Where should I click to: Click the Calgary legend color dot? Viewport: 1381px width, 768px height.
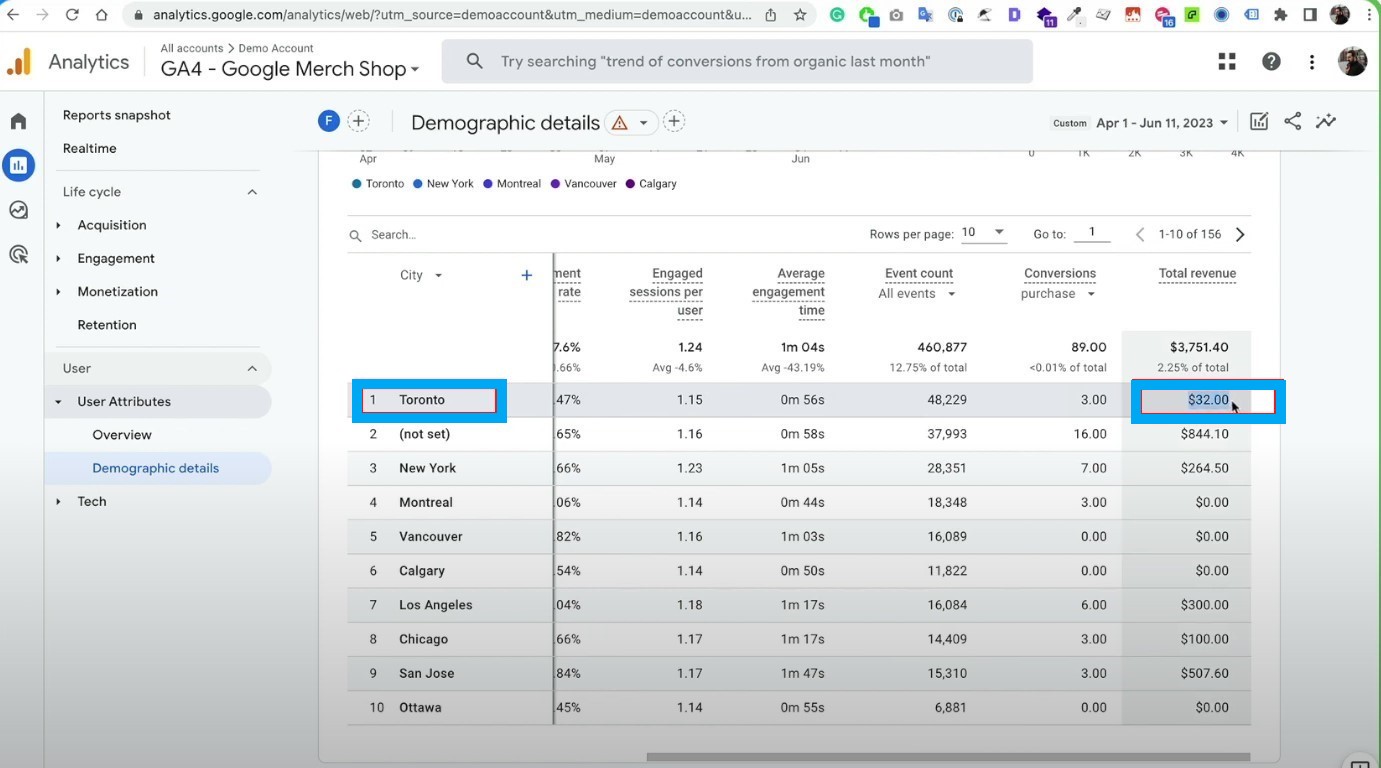pyautogui.click(x=630, y=184)
